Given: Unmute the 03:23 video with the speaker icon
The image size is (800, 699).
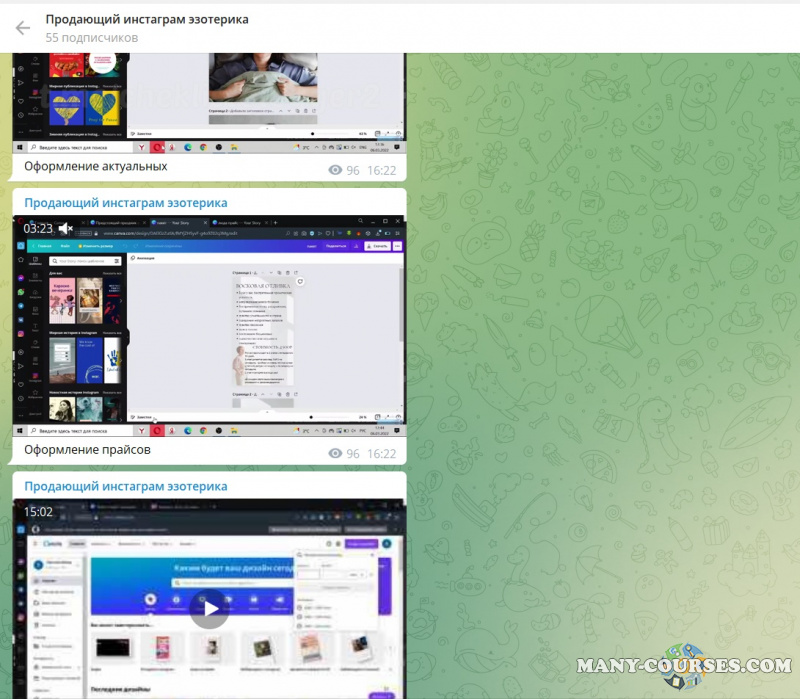Looking at the screenshot, I should click(66, 229).
